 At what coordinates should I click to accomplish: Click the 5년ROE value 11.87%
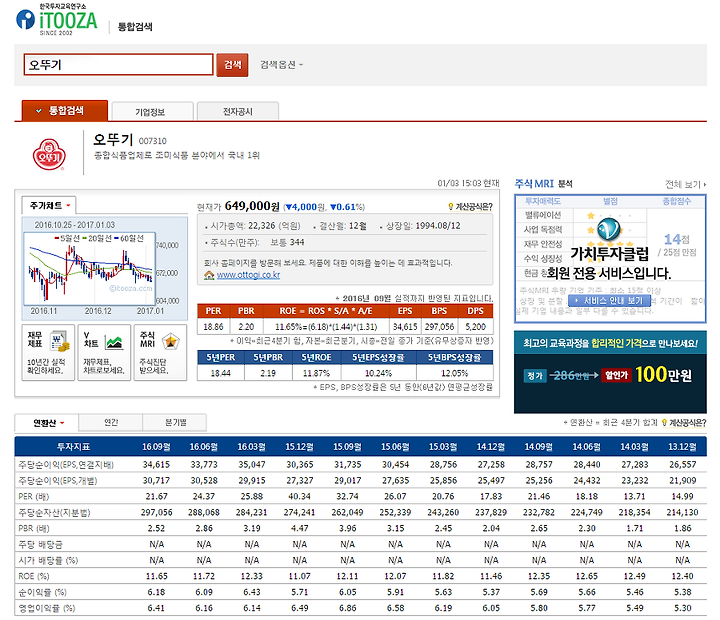click(x=316, y=373)
